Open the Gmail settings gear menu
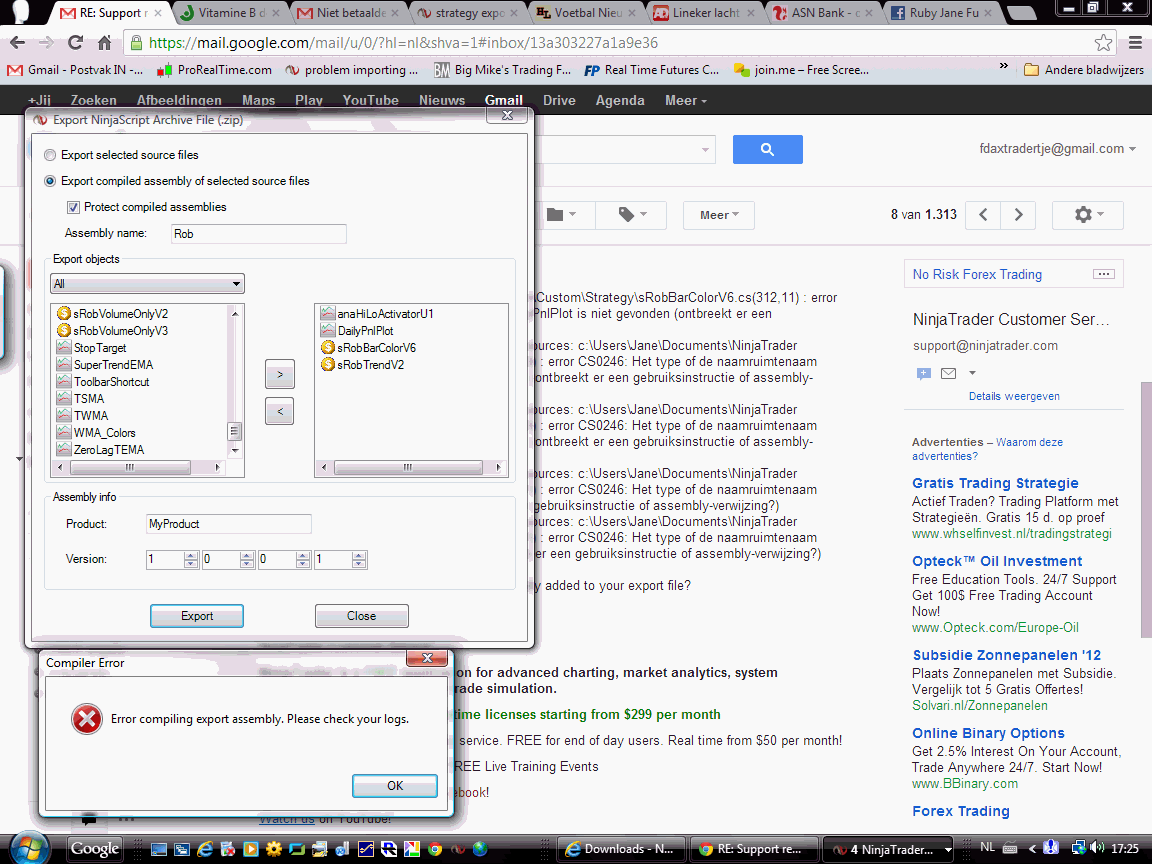This screenshot has height=864, width=1152. (x=1088, y=215)
